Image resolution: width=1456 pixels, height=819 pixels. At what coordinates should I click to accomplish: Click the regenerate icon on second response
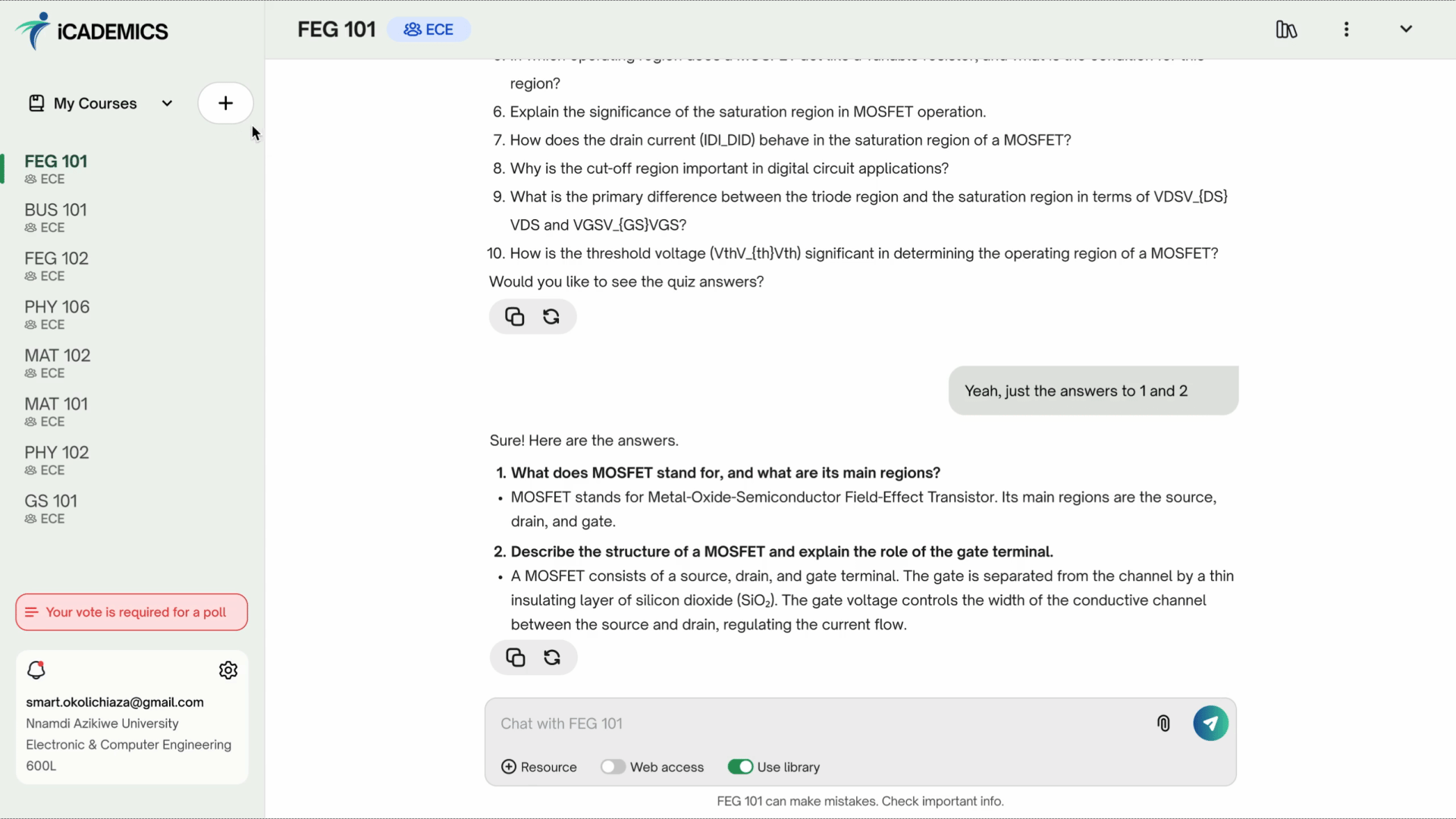tap(552, 657)
